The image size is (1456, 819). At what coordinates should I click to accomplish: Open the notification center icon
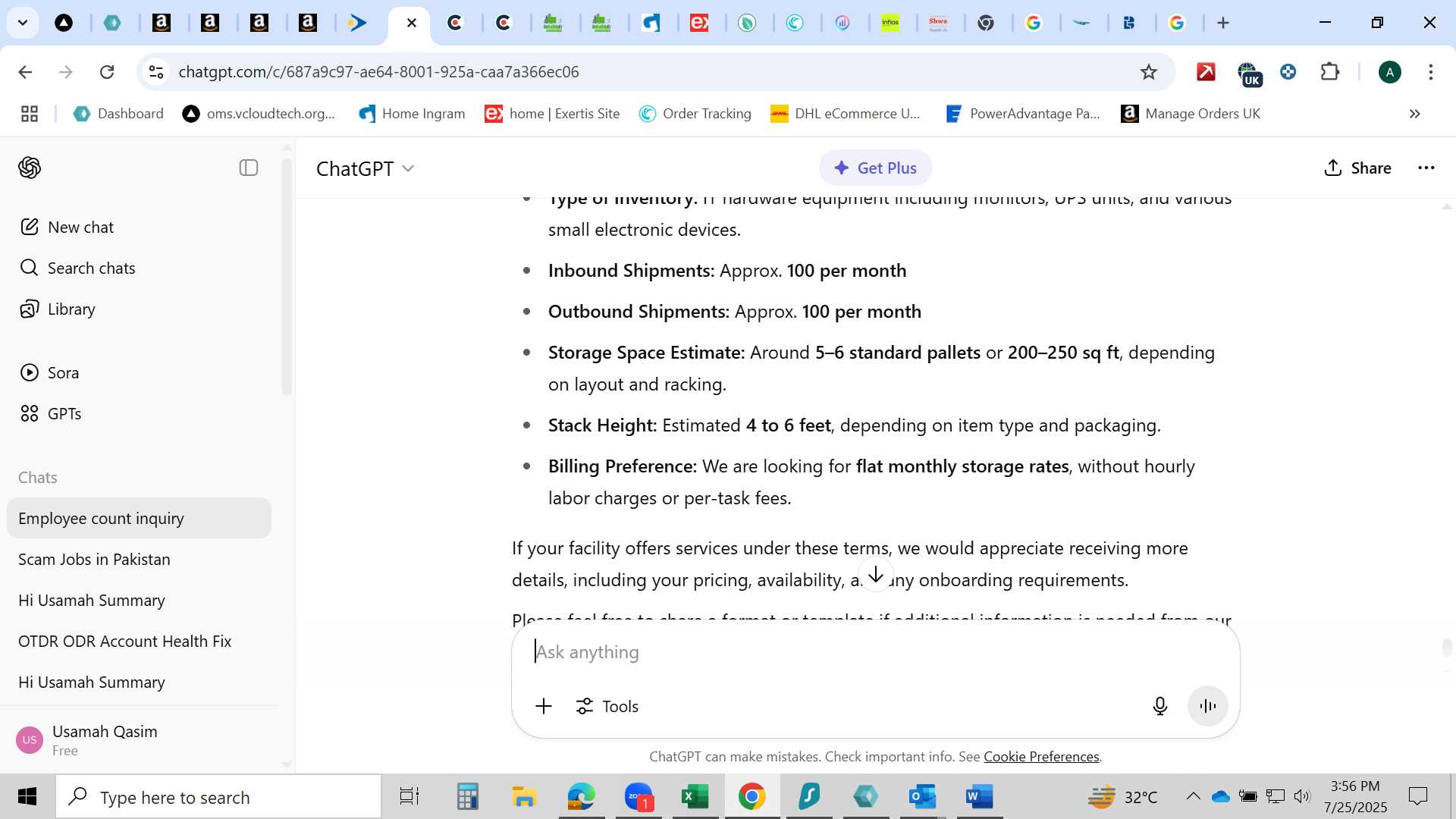click(1418, 796)
